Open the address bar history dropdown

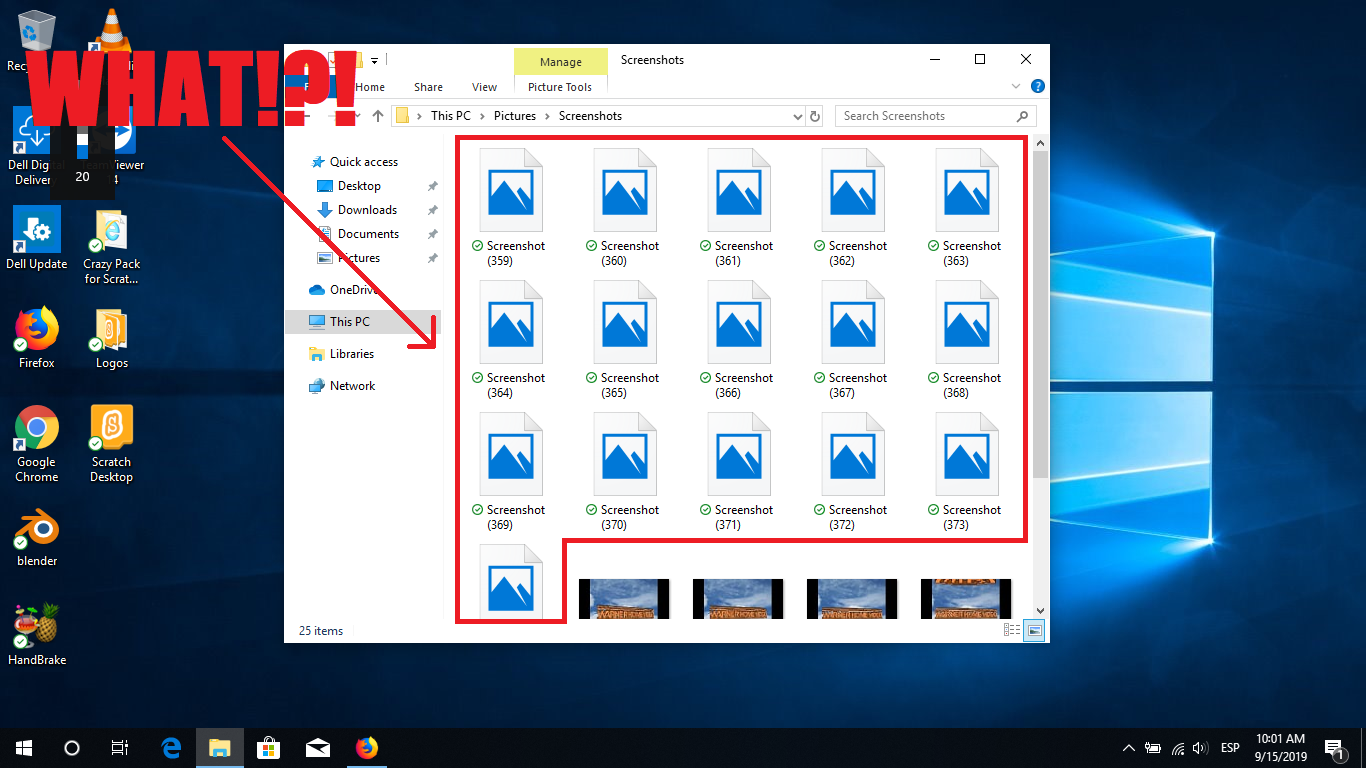797,116
